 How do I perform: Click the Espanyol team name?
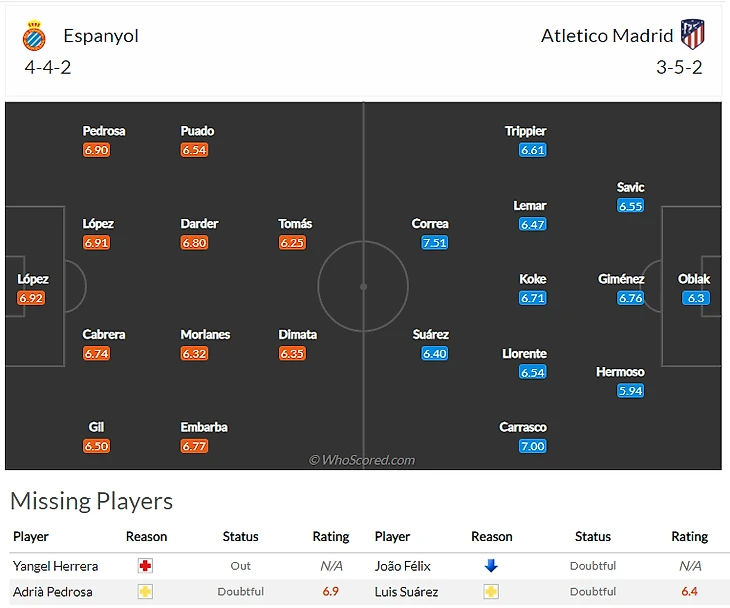click(101, 36)
